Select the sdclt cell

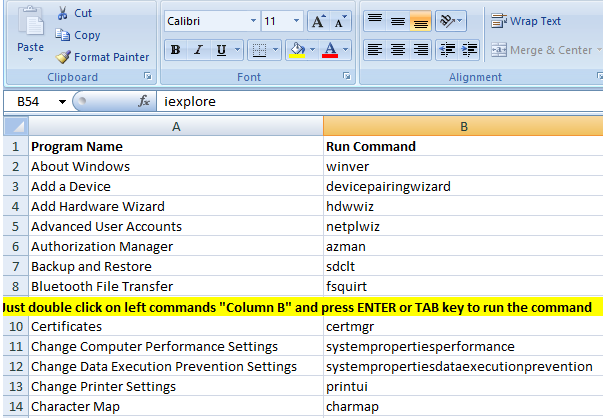[x=463, y=266]
